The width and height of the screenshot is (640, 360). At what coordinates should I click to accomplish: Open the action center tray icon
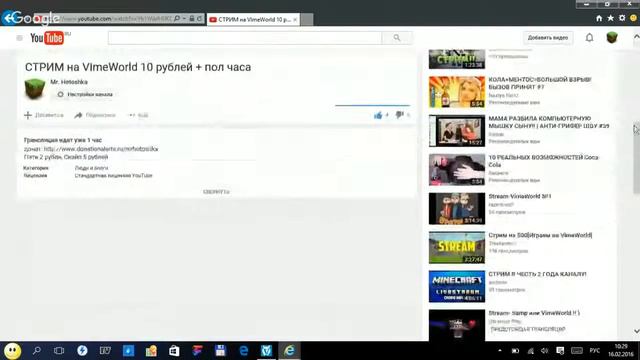(x=560, y=351)
